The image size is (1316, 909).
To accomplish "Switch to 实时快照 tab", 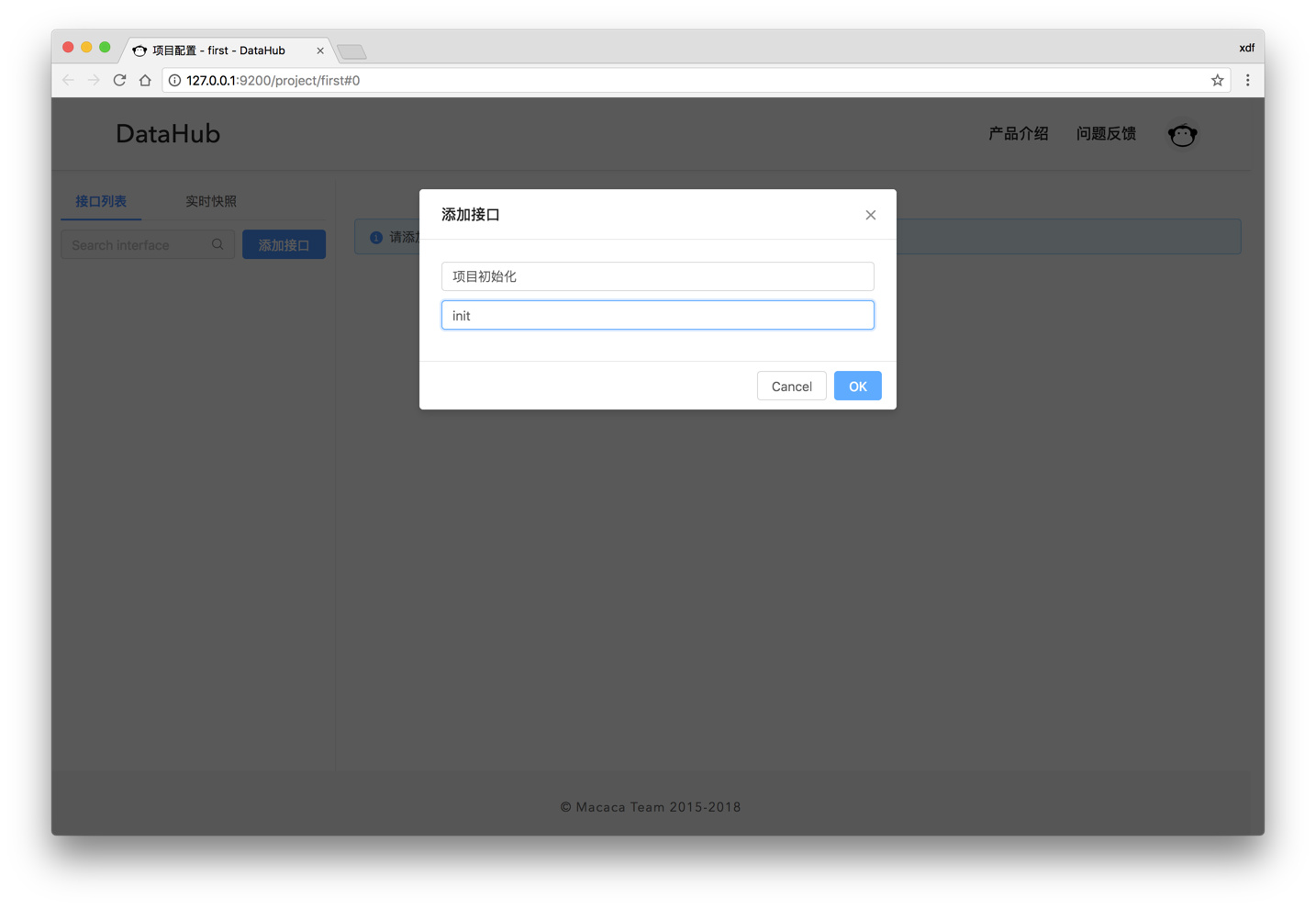I will pyautogui.click(x=211, y=201).
